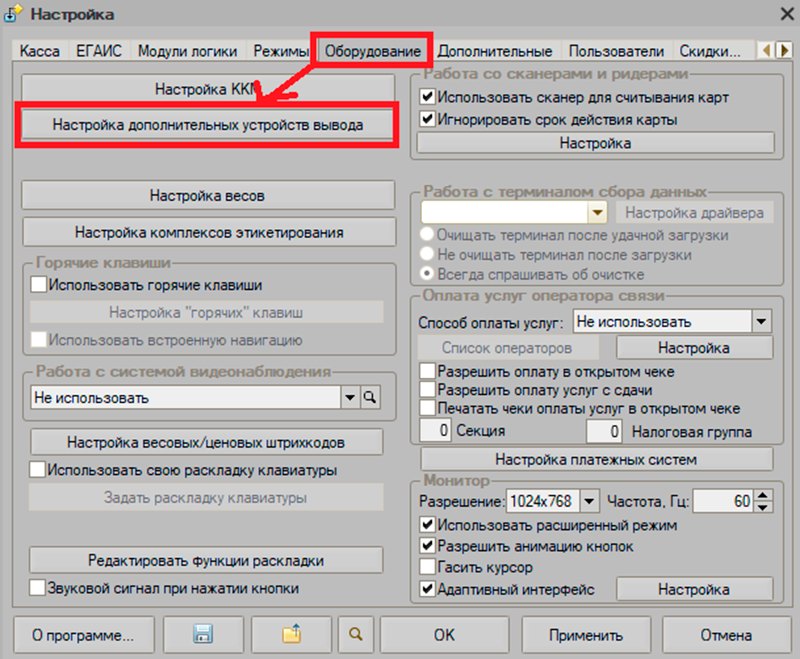800x659 pixels.
Task: Open the monitor Разрешение dropdown
Action: (x=589, y=501)
